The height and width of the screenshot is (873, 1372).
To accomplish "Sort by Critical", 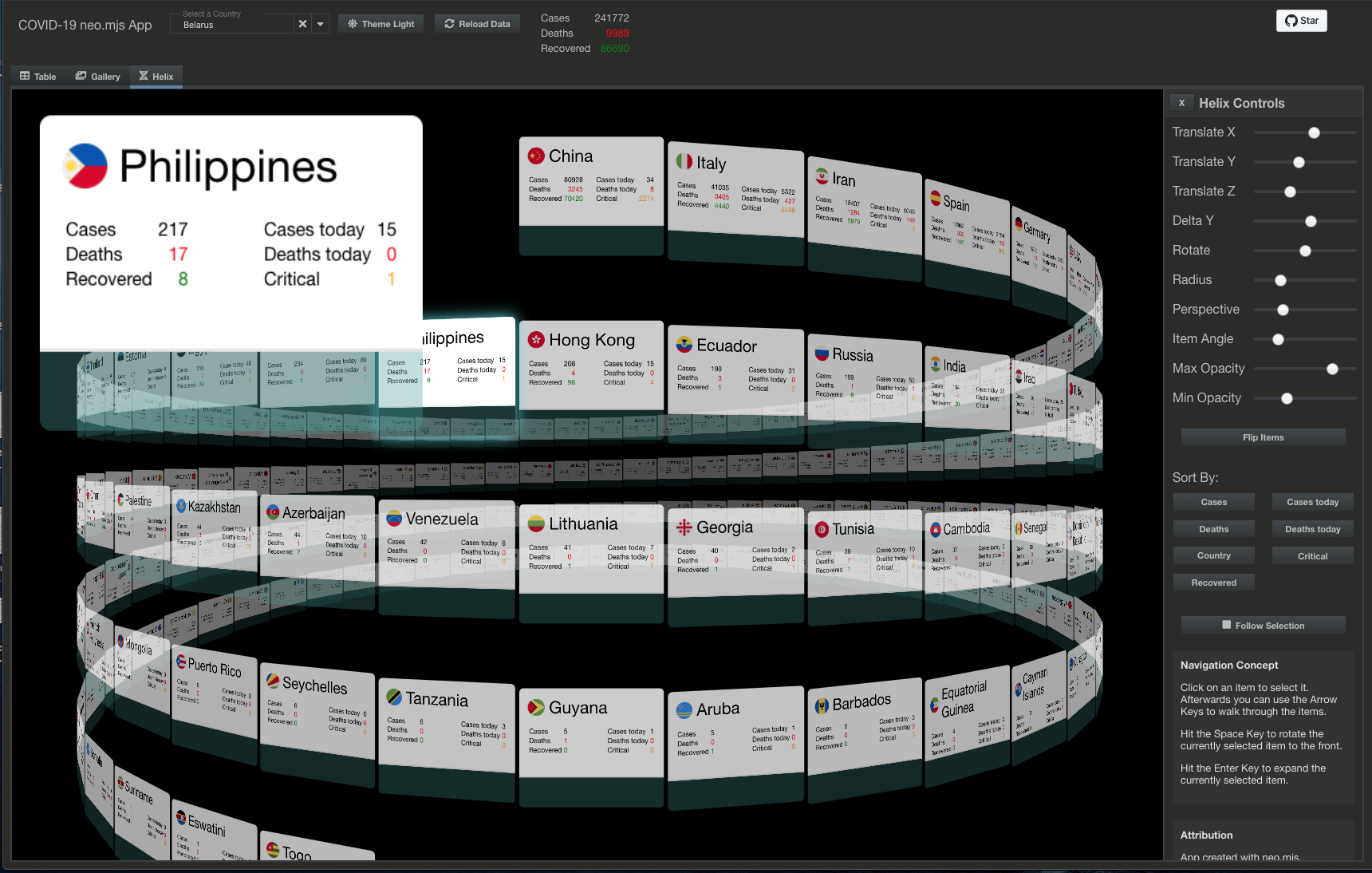I will 1312,556.
